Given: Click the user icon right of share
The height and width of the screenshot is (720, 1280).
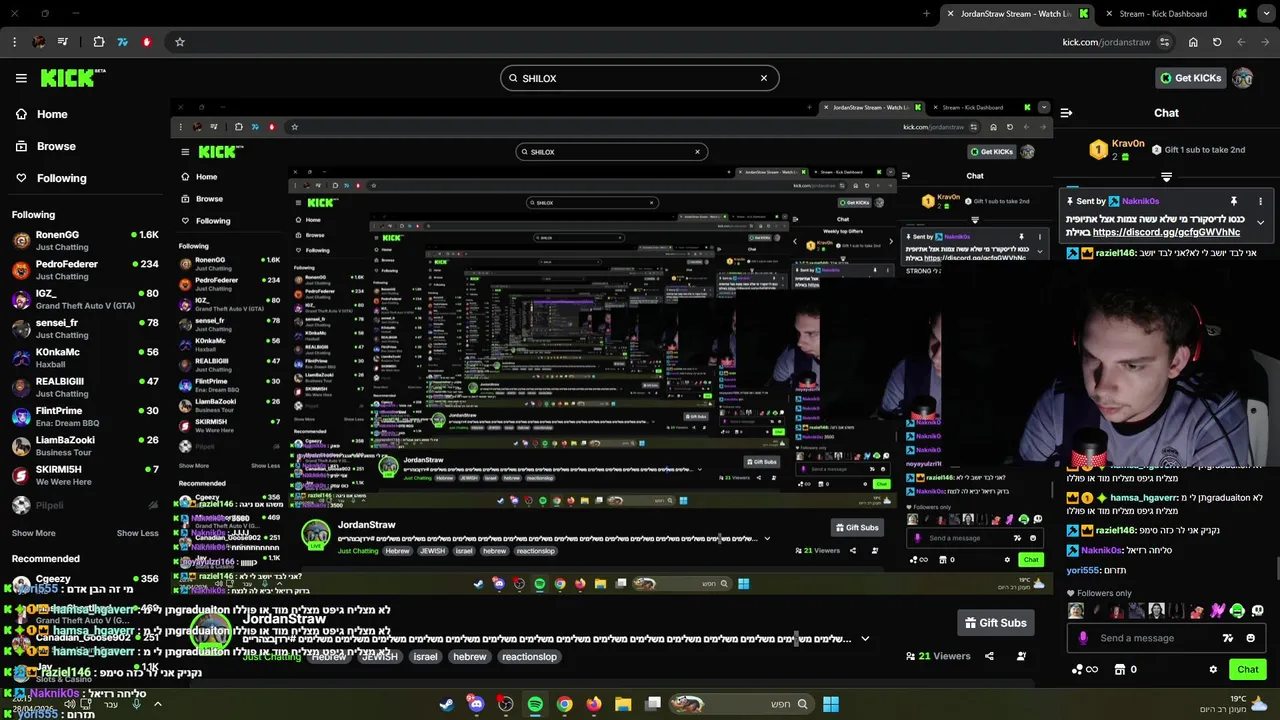Looking at the screenshot, I should (x=1021, y=656).
